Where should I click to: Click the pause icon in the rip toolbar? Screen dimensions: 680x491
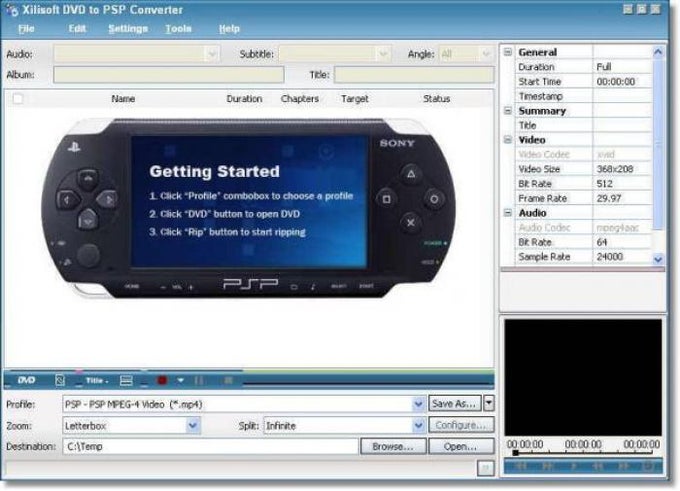point(199,380)
